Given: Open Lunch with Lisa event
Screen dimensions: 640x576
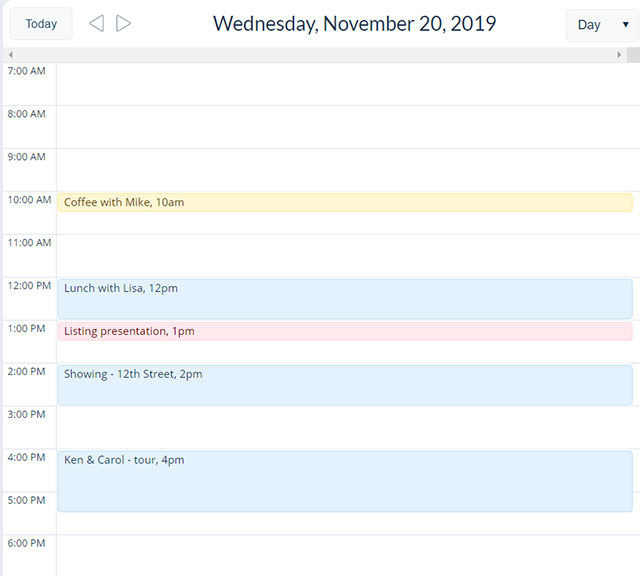Looking at the screenshot, I should point(345,299).
